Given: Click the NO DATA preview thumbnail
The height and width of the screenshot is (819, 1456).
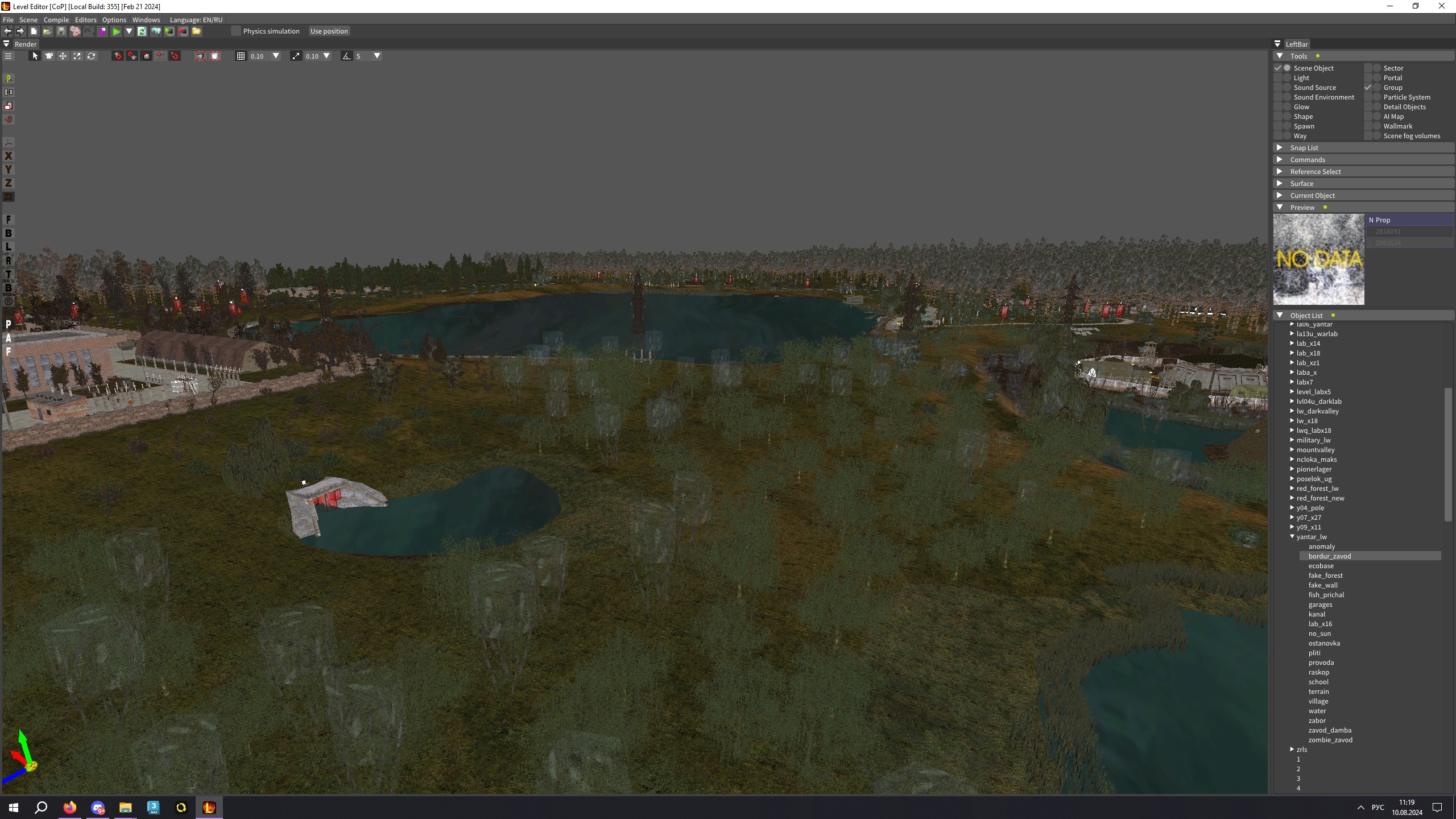Looking at the screenshot, I should point(1318,259).
